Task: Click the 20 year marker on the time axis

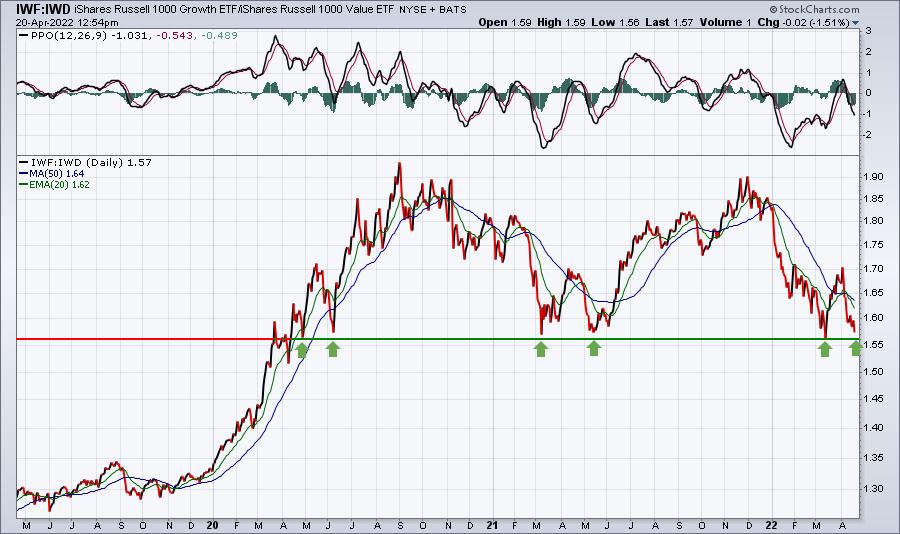Action: click(212, 525)
